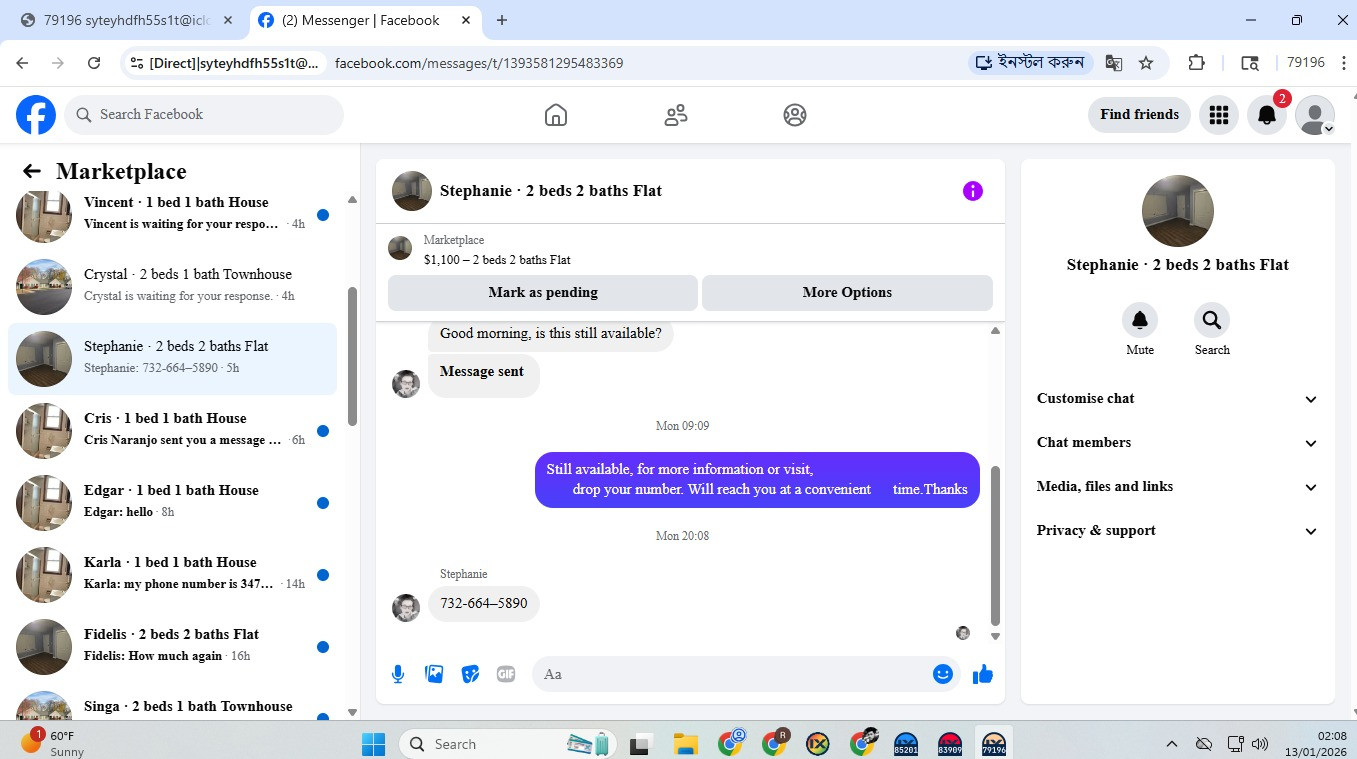Open clock showing 02:08 13/01/2026

tap(1317, 744)
